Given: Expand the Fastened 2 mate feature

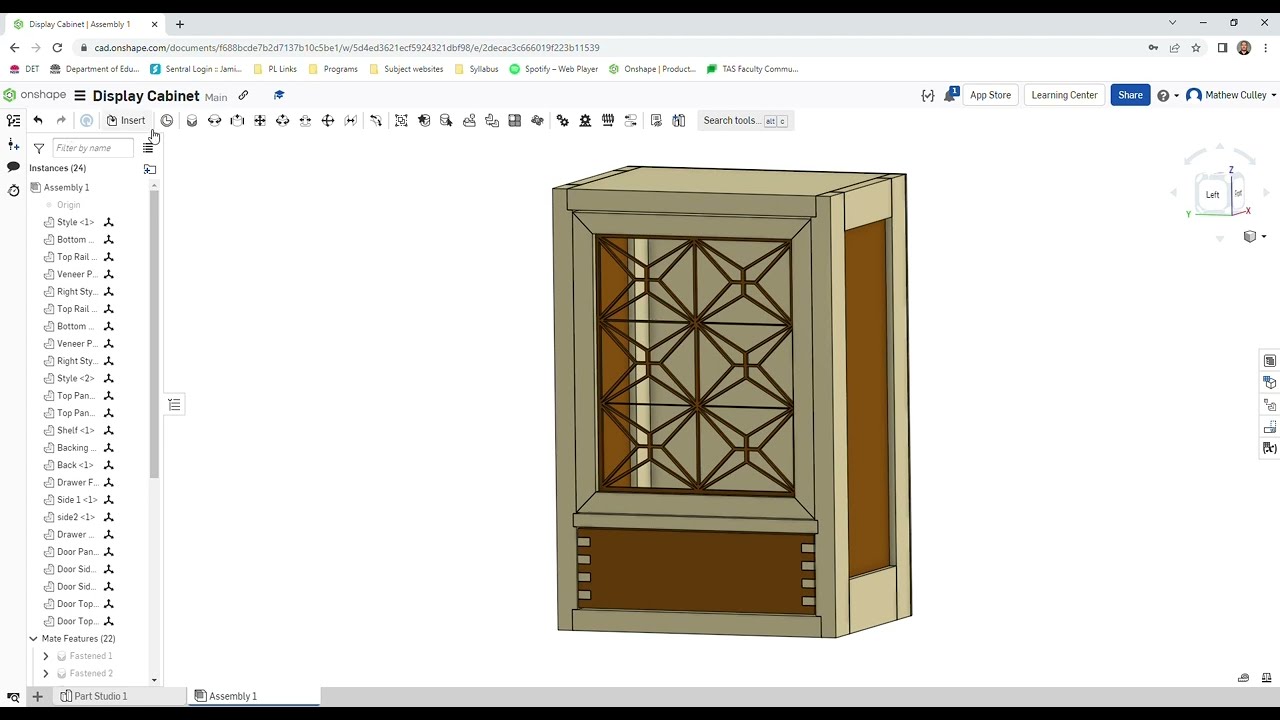Looking at the screenshot, I should (45, 673).
